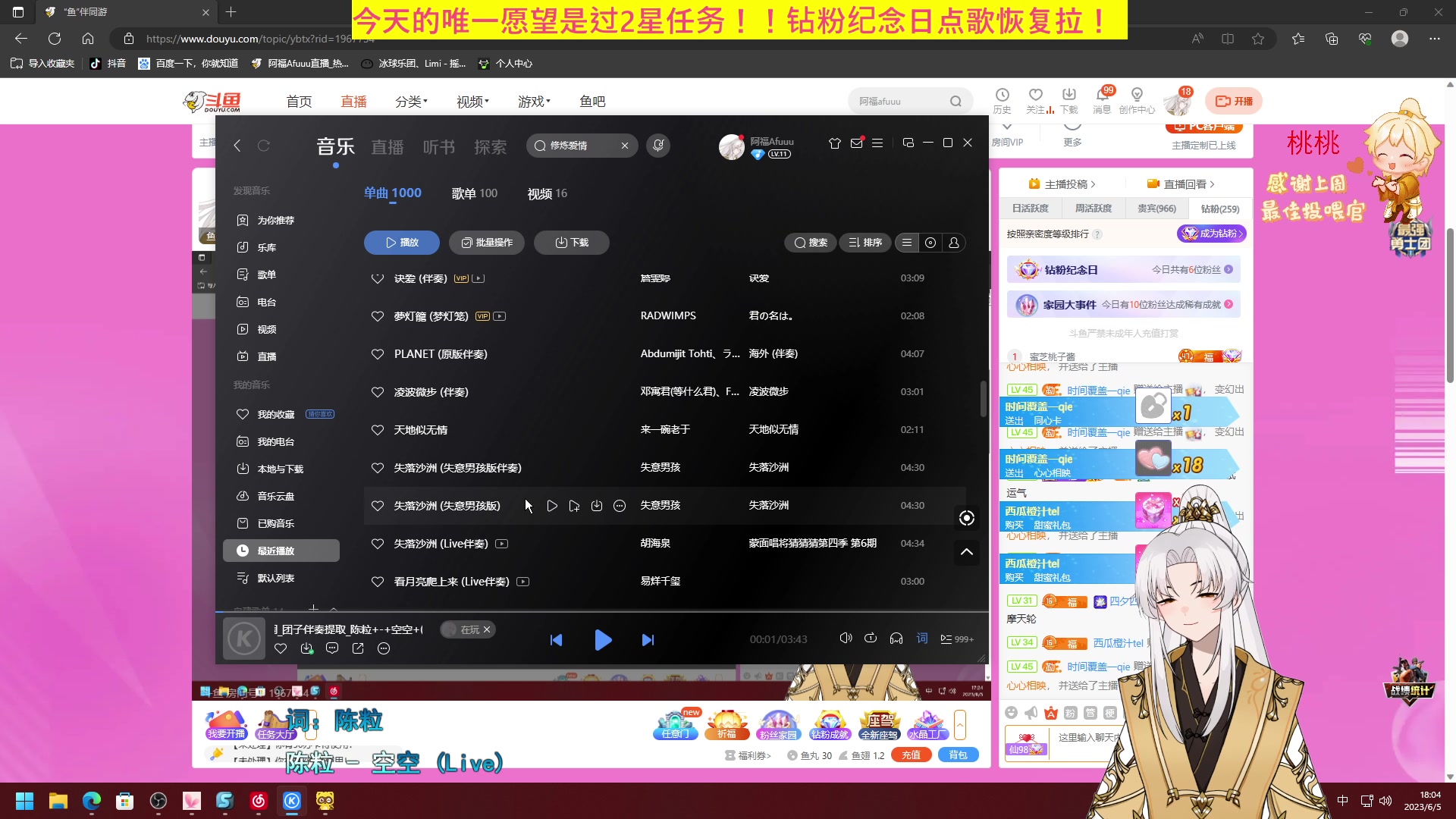
Task: Open KuGou app in taskbar
Action: coord(292,801)
